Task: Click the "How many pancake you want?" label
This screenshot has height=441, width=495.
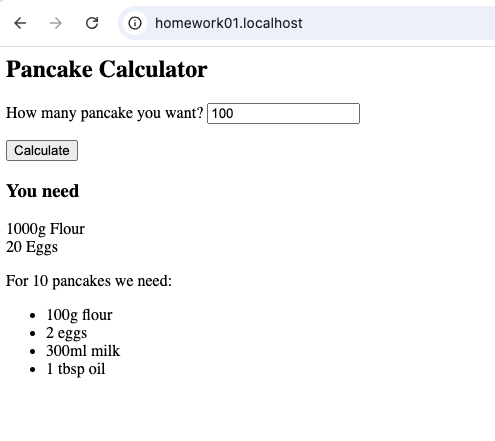Action: coord(105,113)
